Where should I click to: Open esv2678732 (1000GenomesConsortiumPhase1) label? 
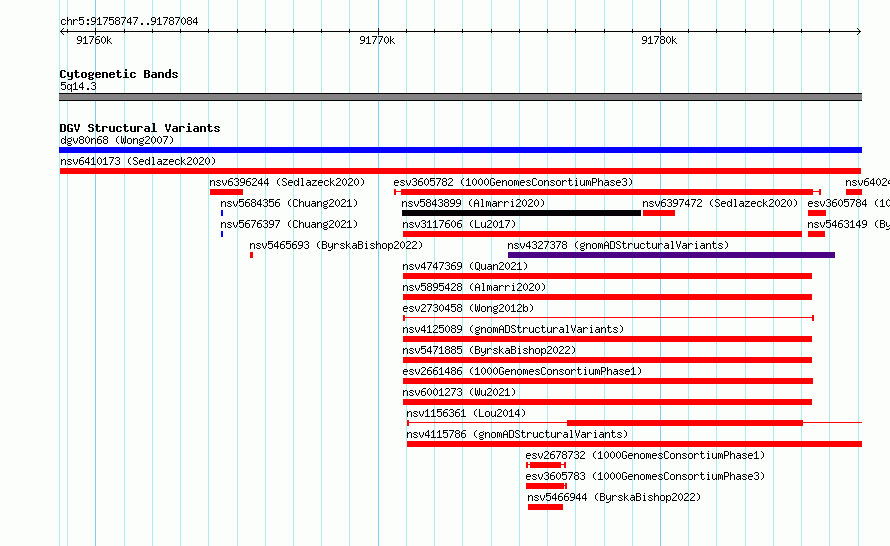tap(645, 455)
